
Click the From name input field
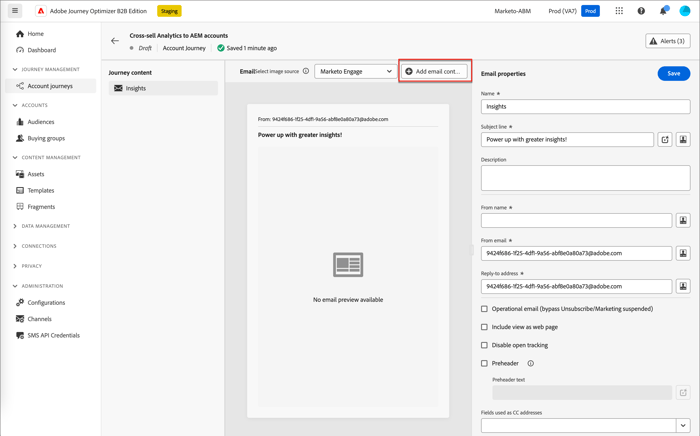(x=576, y=220)
